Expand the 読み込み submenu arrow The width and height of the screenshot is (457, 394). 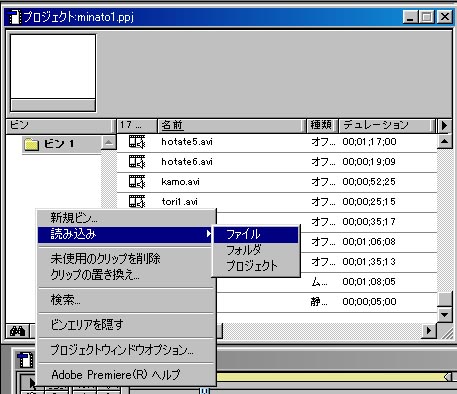click(x=208, y=234)
